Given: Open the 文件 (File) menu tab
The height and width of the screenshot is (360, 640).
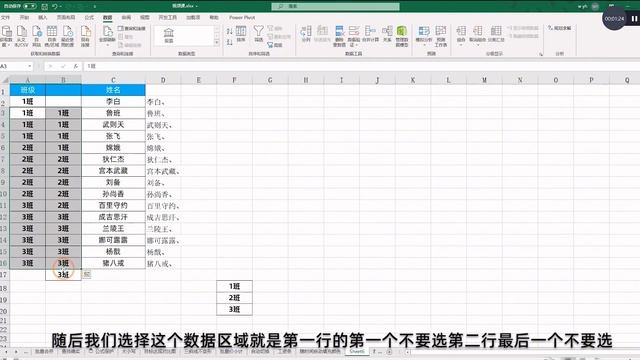Looking at the screenshot, I should [5, 18].
